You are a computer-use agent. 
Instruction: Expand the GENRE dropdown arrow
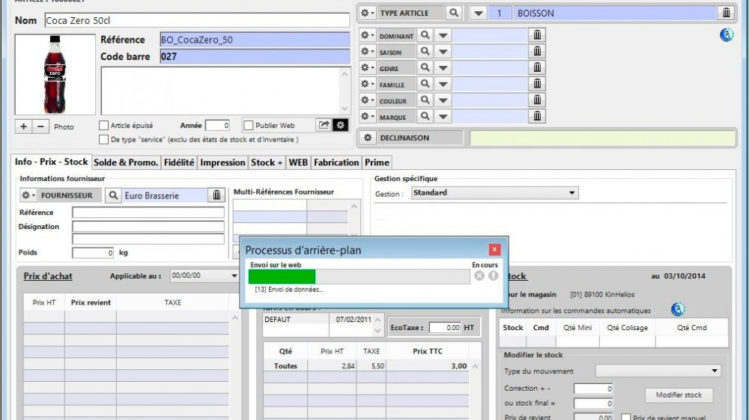[x=443, y=68]
